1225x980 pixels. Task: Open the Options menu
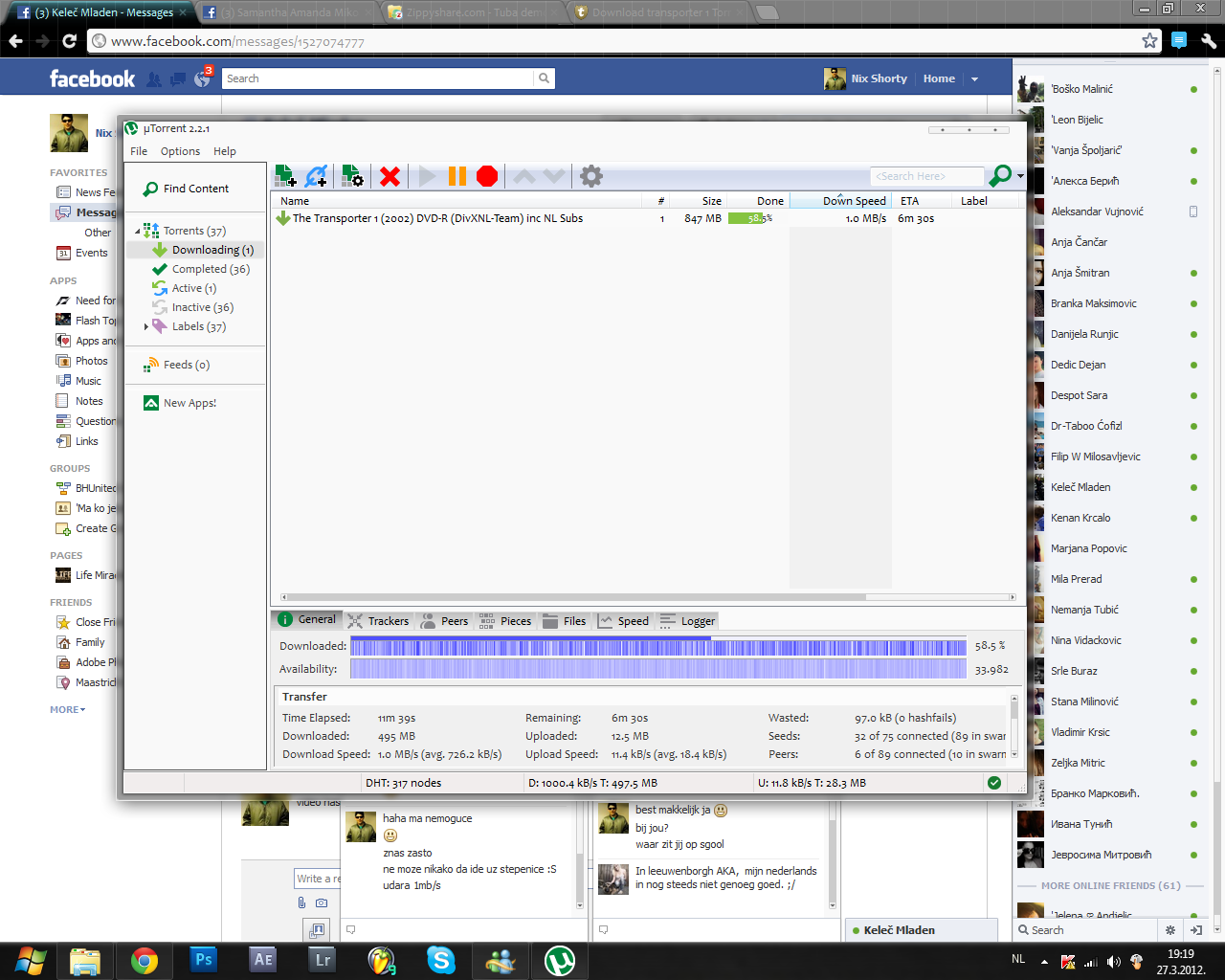tap(180, 151)
